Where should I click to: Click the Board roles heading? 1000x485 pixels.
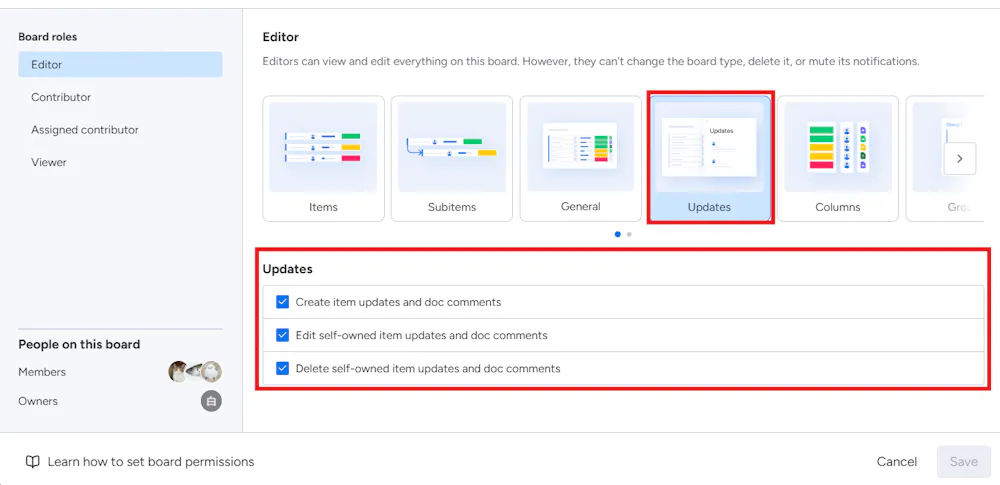point(48,37)
